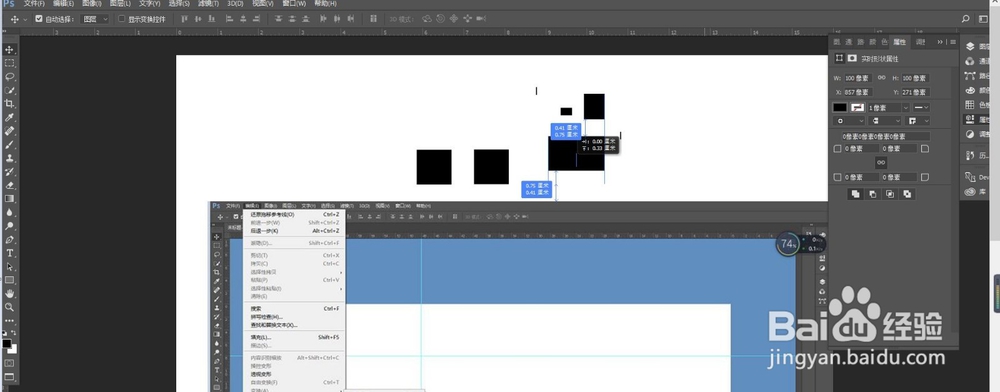Select the Move tool in left toolbar

click(10, 50)
